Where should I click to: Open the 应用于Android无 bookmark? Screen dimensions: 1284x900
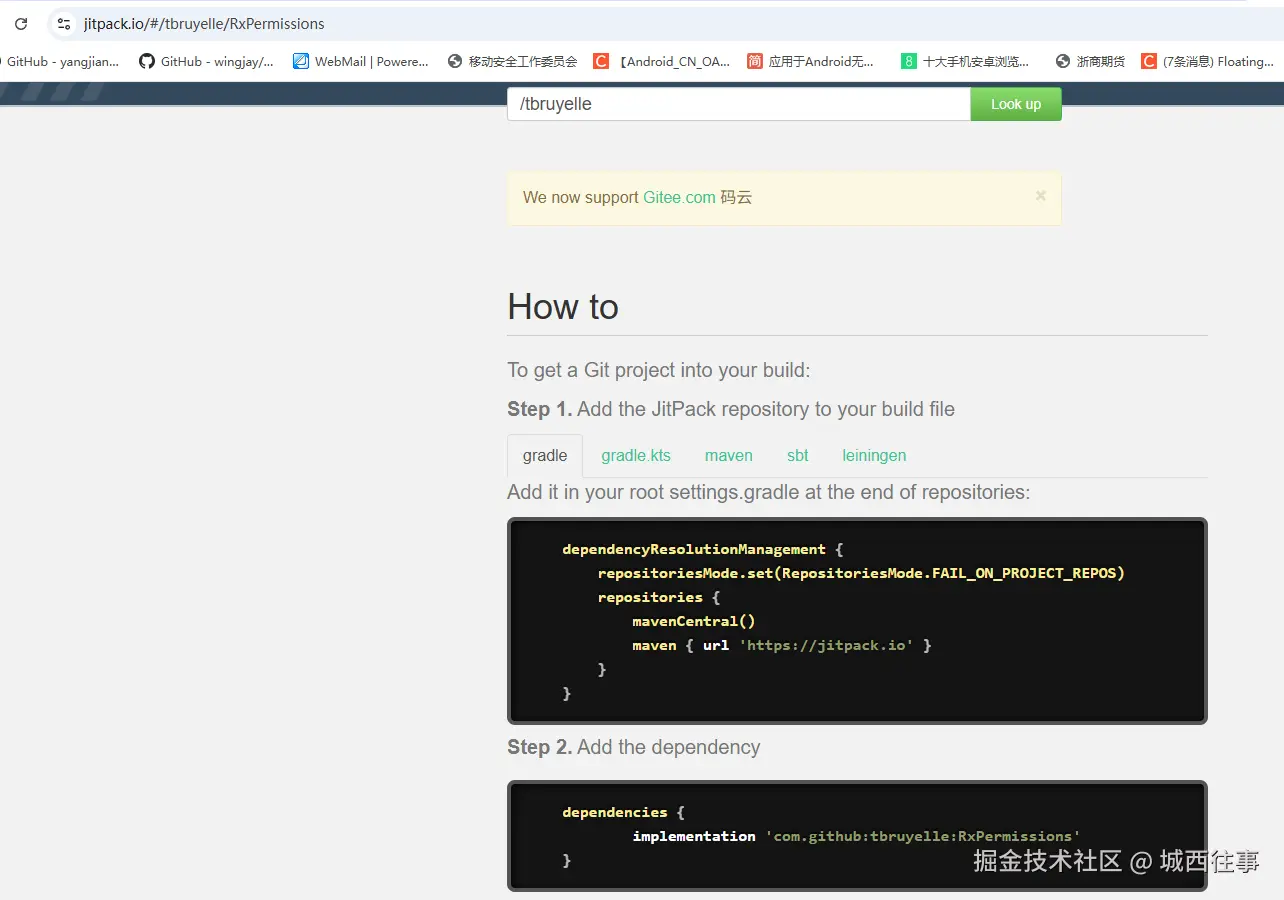point(811,61)
